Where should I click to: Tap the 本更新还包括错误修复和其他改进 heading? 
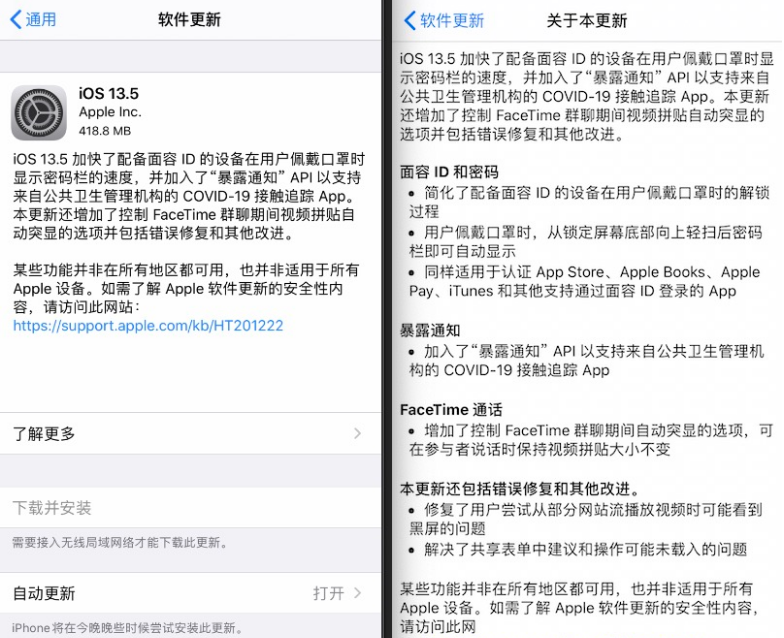coord(520,488)
